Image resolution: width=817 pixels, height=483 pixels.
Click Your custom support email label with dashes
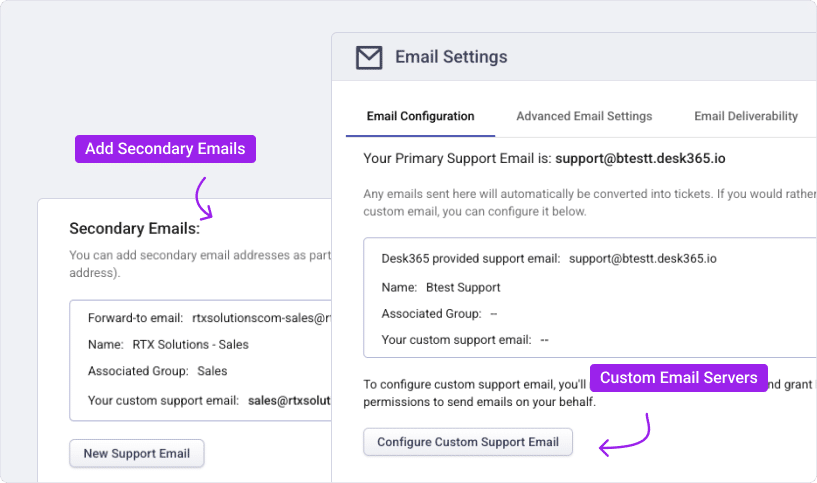[x=456, y=340]
